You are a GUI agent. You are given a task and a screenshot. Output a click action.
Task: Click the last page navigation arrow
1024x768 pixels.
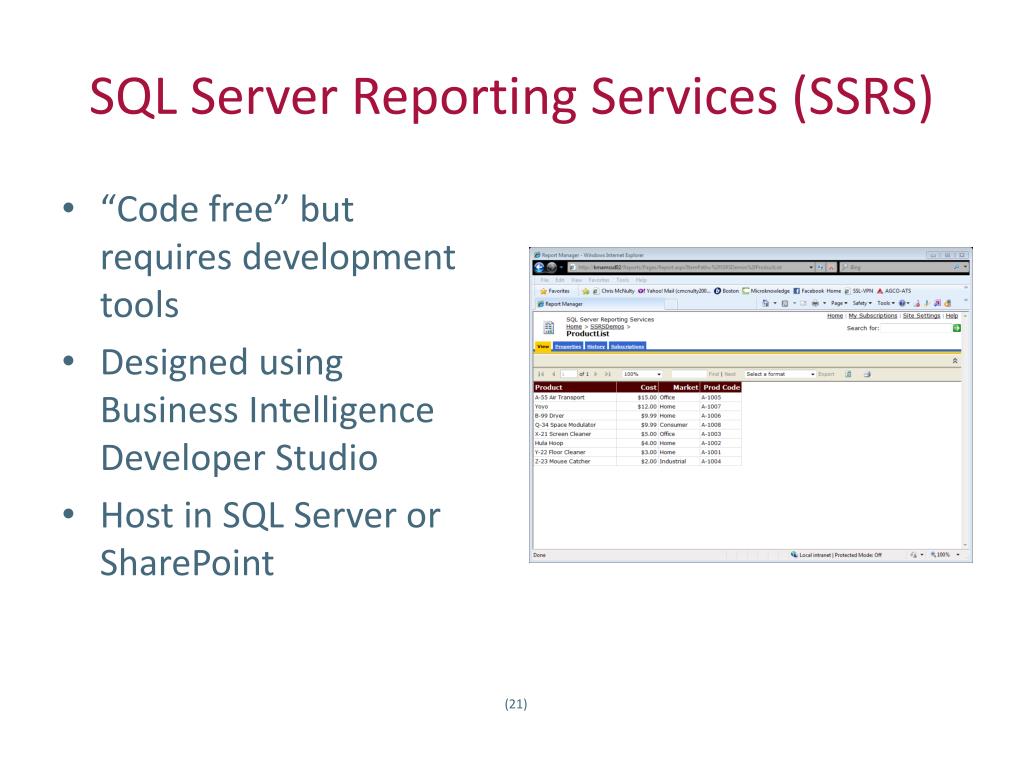tap(607, 374)
